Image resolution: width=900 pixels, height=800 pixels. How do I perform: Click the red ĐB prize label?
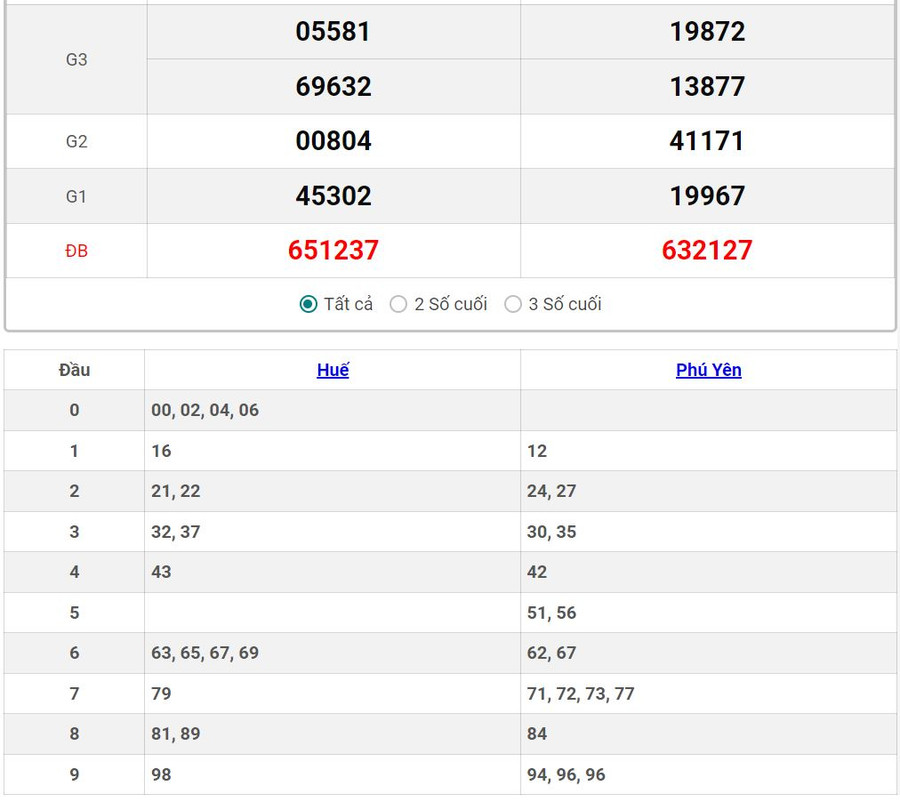[77, 251]
